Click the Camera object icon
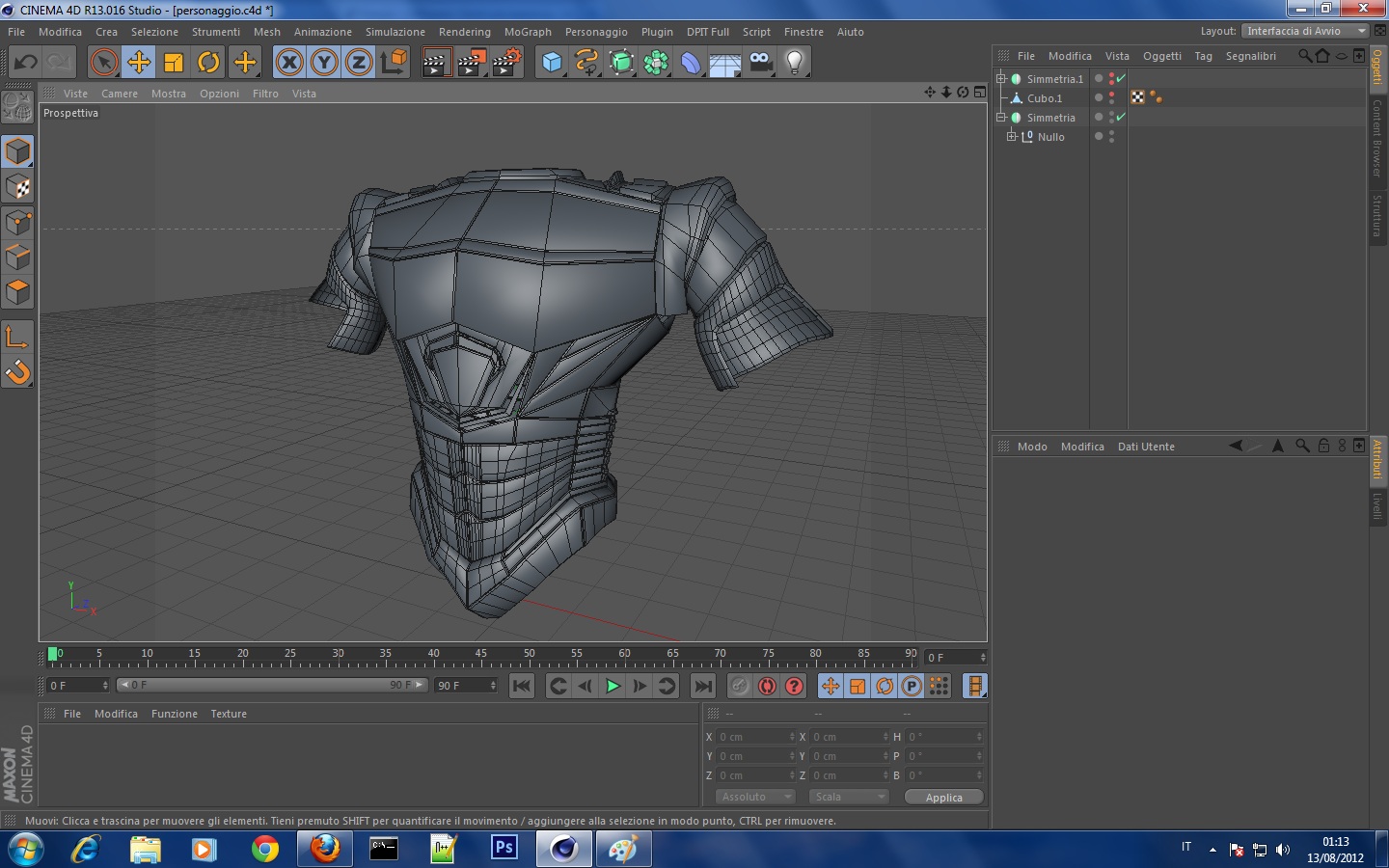Screen dimensions: 1389x868 point(760,63)
